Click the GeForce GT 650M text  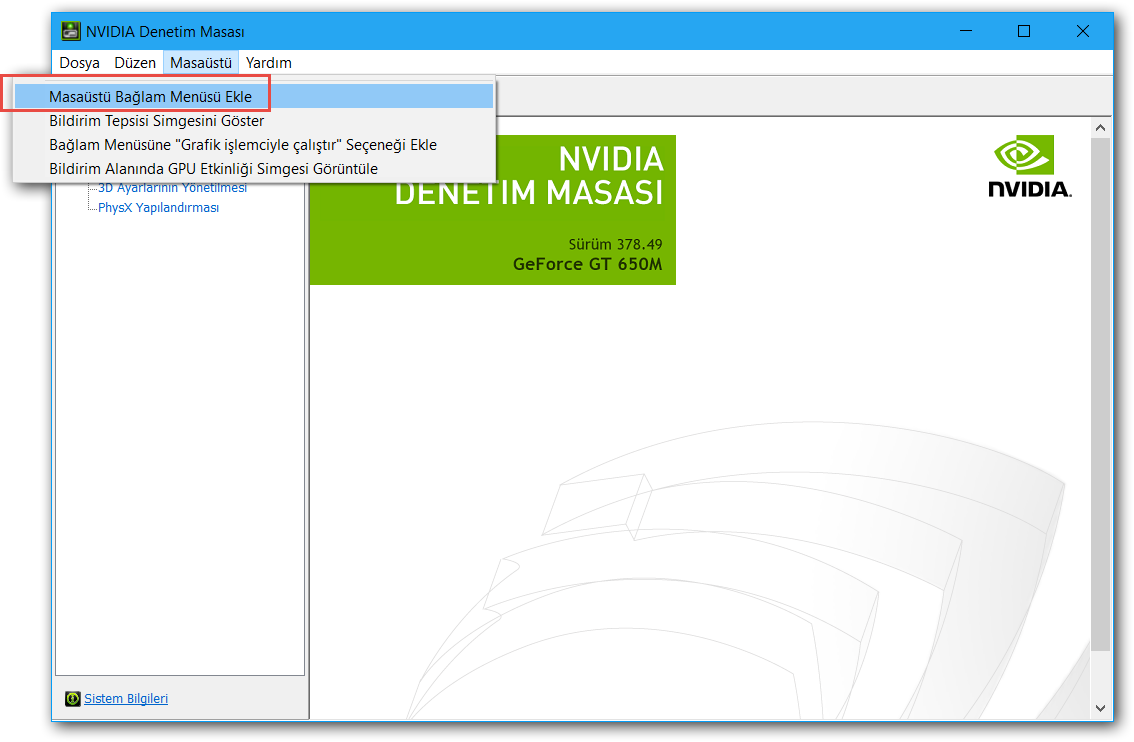(588, 264)
